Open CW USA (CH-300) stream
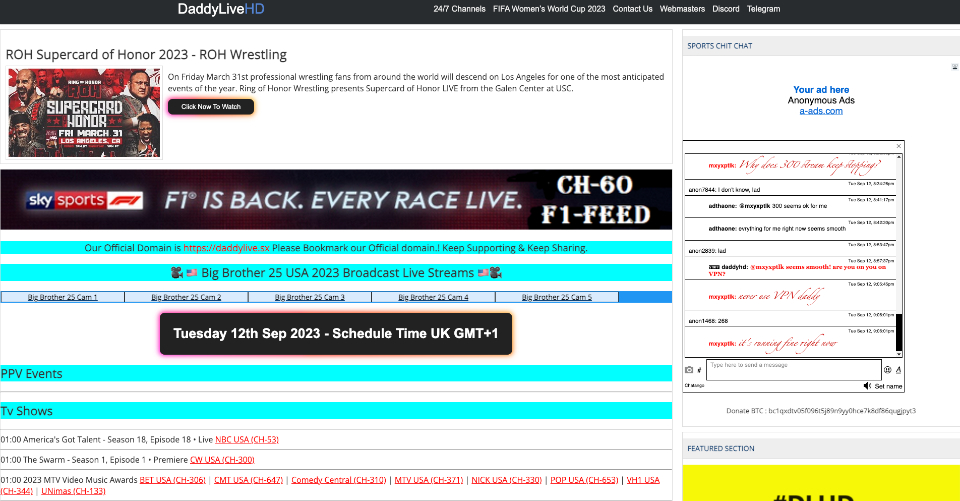This screenshot has width=960, height=501. [222, 460]
